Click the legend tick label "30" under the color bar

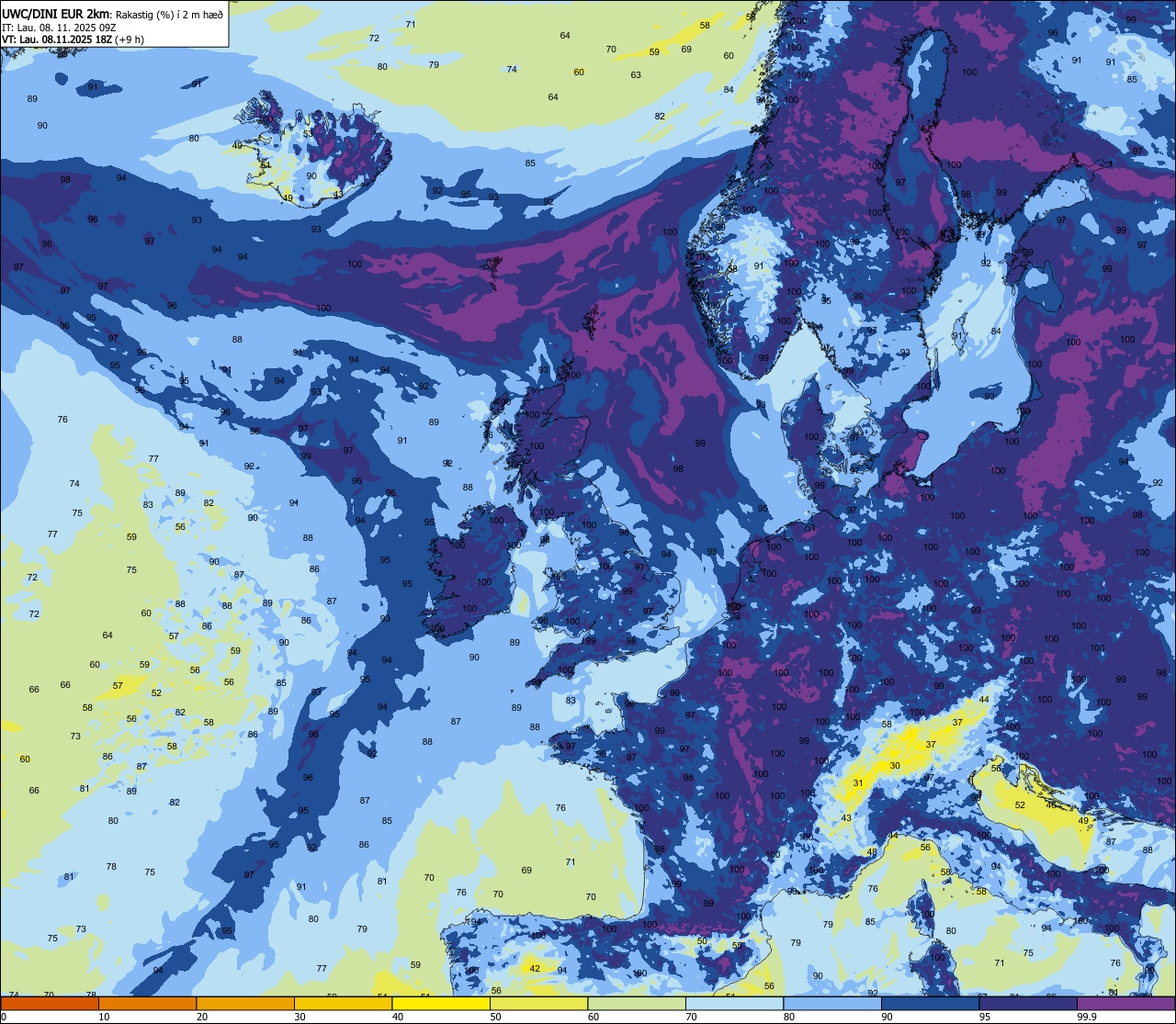300,1017
